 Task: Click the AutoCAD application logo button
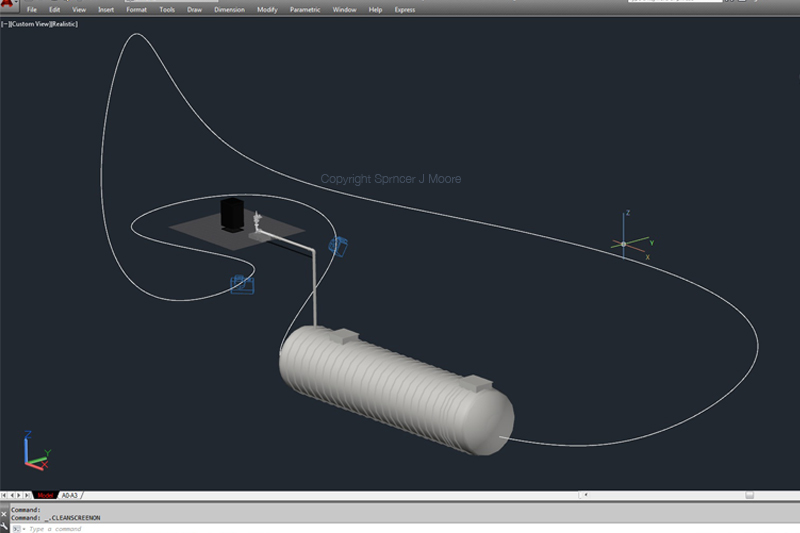7,8
